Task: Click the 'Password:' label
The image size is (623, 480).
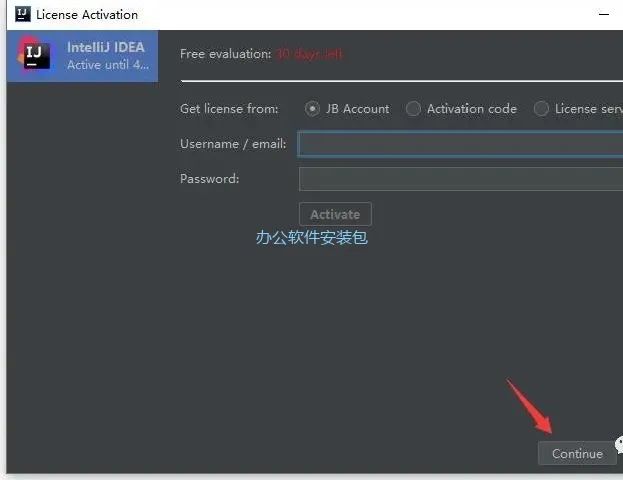Action: coord(209,179)
